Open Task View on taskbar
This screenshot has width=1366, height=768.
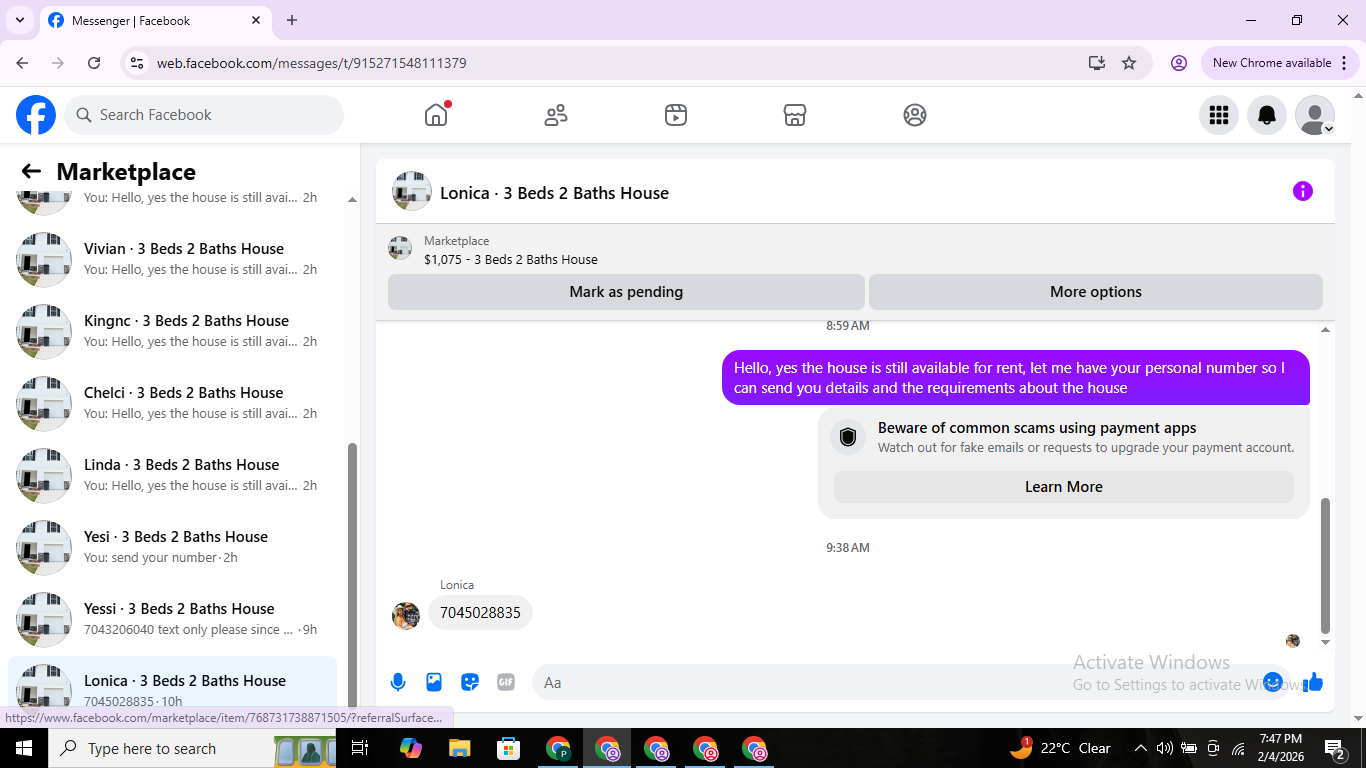[361, 748]
